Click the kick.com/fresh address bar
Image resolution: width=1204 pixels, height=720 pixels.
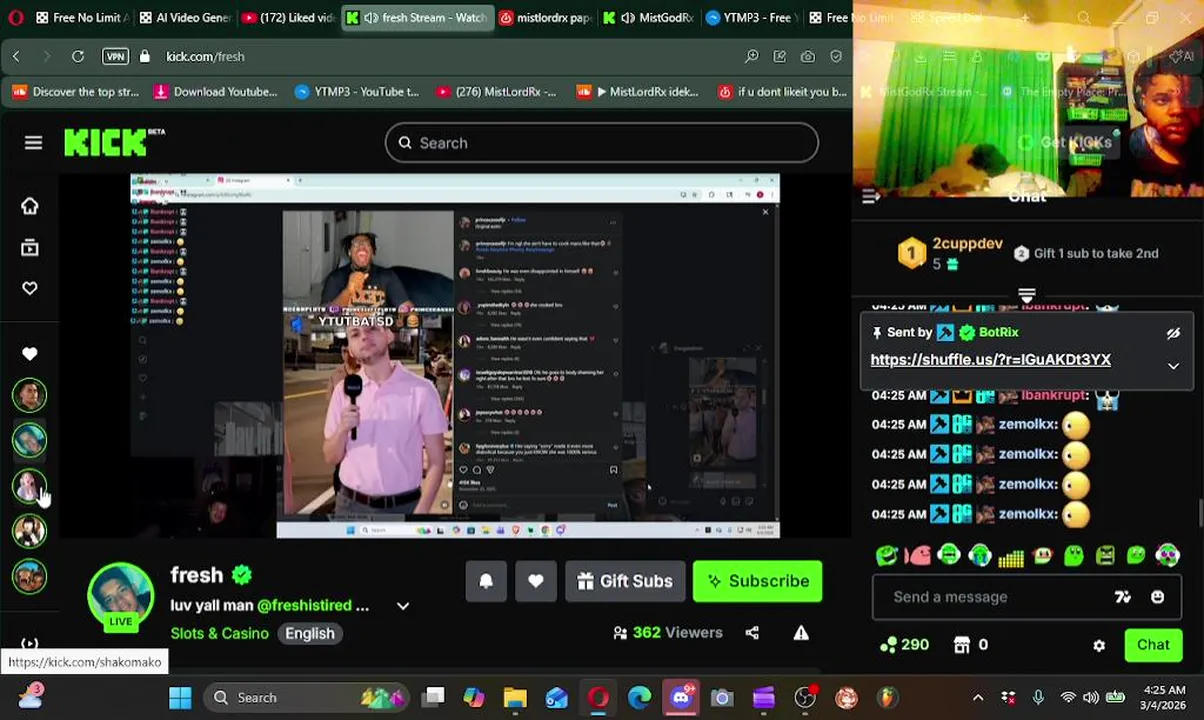[205, 56]
